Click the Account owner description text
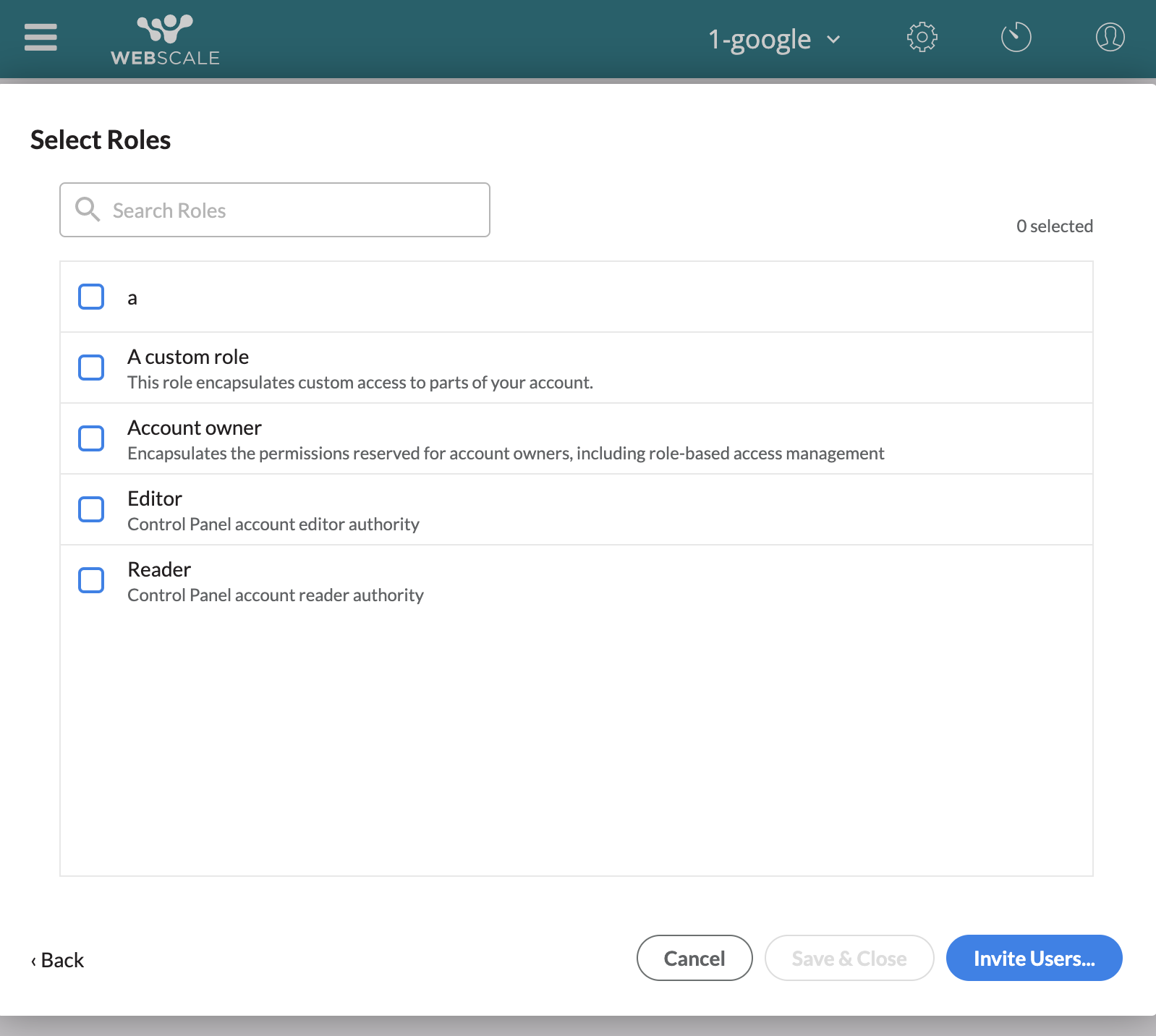The image size is (1156, 1036). [x=506, y=454]
